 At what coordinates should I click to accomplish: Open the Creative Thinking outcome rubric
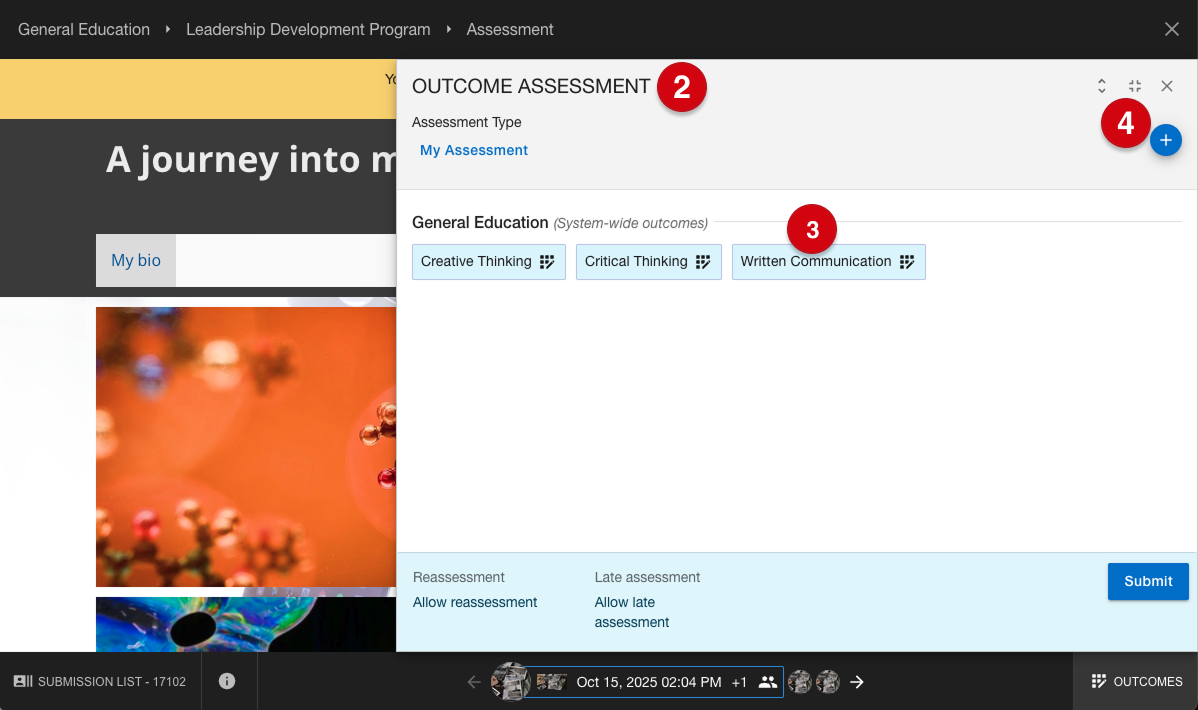pyautogui.click(x=488, y=261)
